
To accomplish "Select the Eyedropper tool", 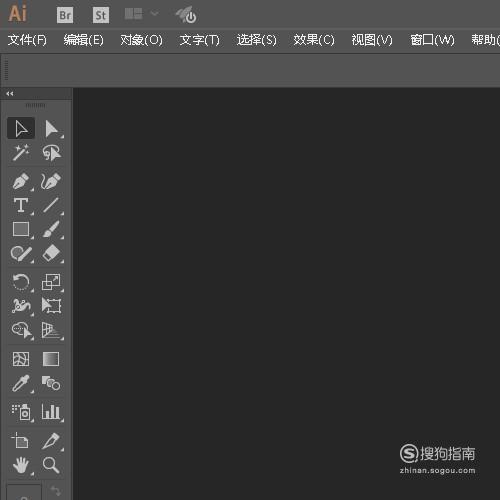I will (x=21, y=384).
